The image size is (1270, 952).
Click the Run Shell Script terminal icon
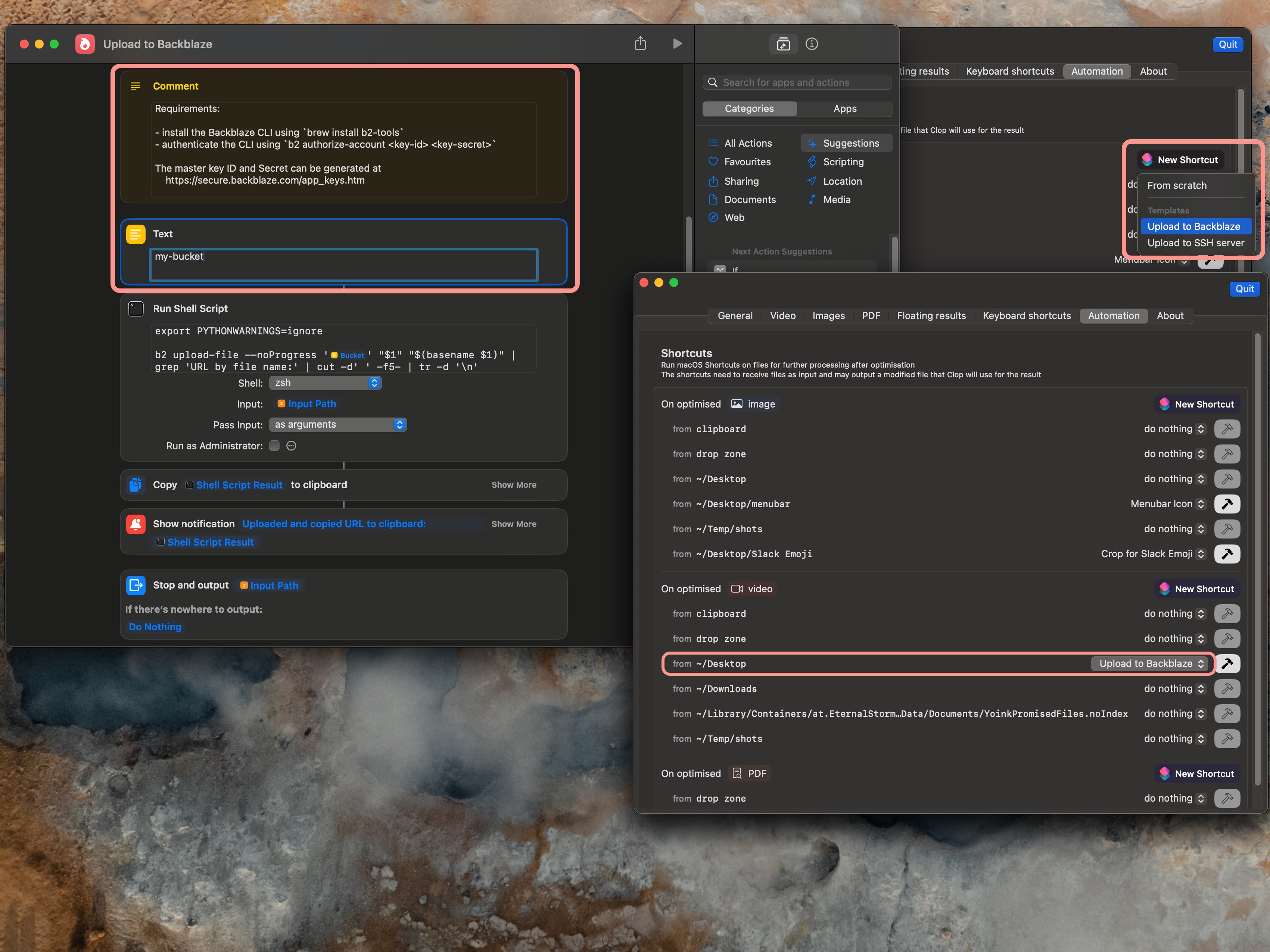136,309
